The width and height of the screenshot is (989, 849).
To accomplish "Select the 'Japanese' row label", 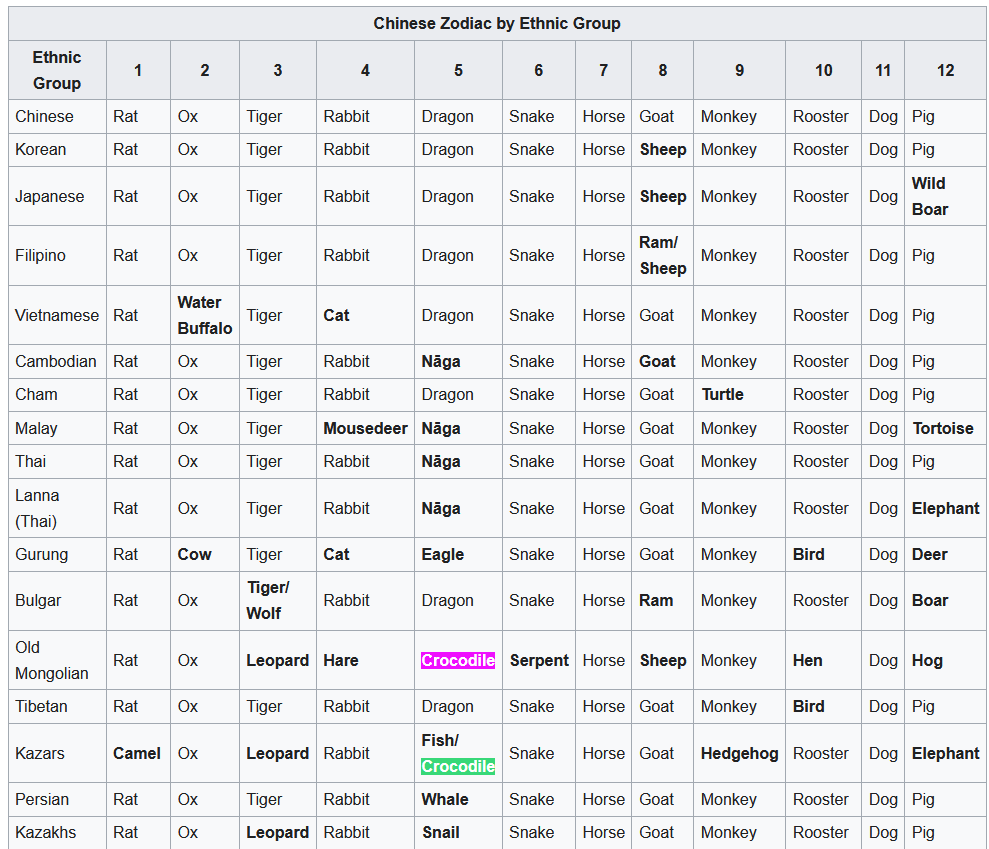I will tap(49, 196).
